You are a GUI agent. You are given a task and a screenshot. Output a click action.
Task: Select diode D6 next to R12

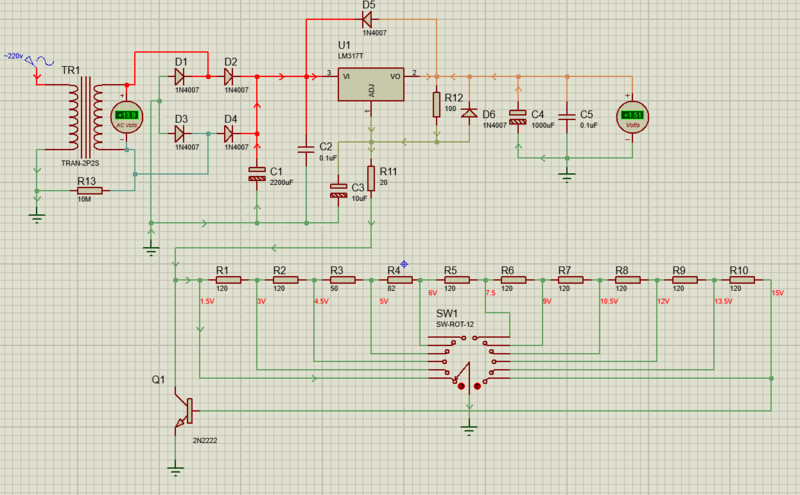[x=468, y=113]
